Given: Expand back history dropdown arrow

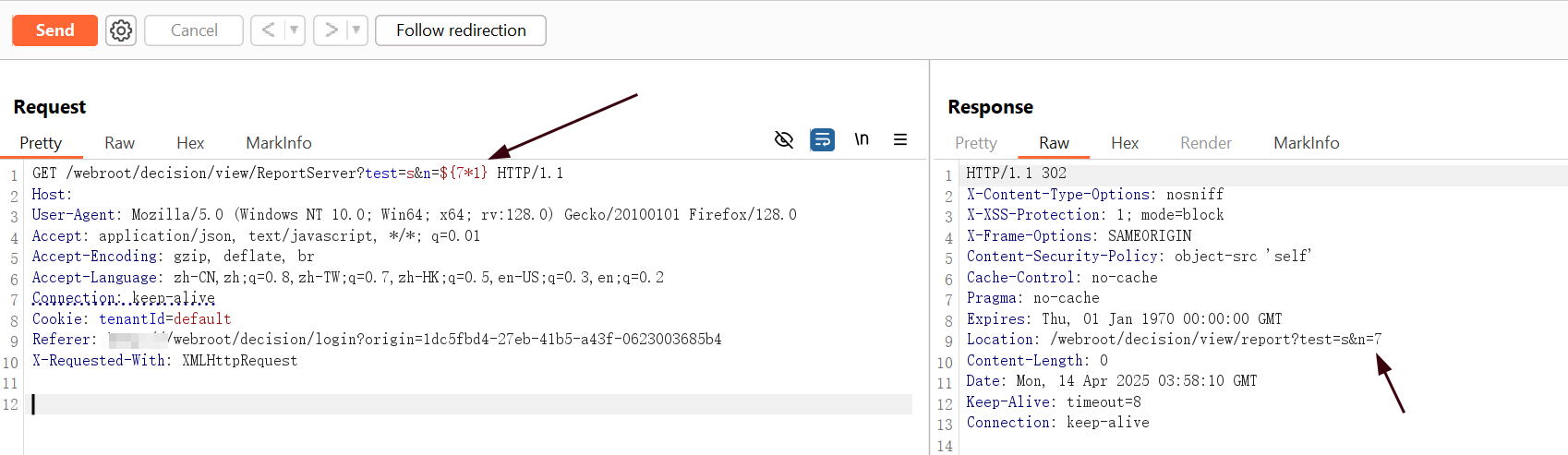Looking at the screenshot, I should [295, 30].
